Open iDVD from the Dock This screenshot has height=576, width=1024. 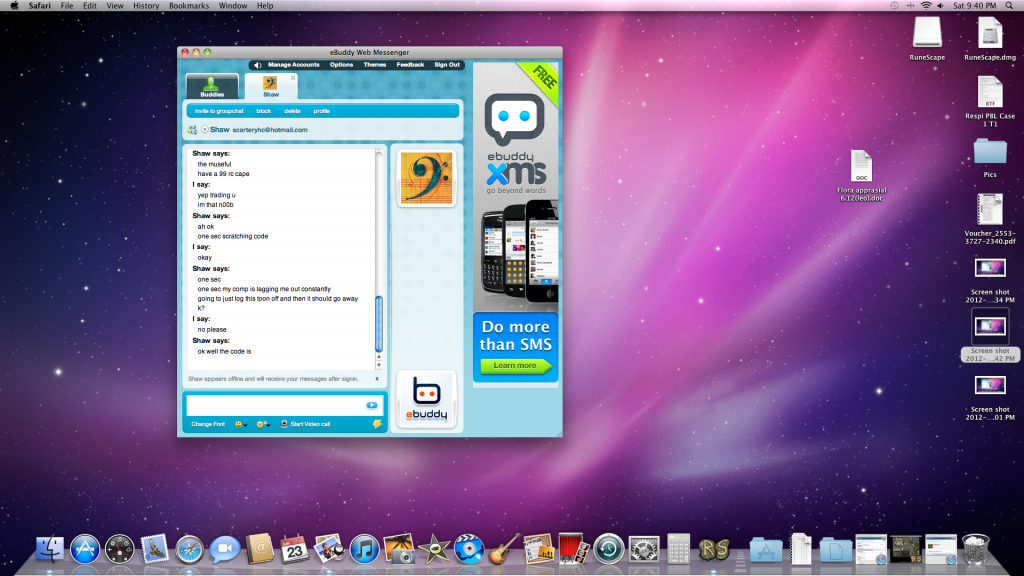pyautogui.click(x=469, y=549)
